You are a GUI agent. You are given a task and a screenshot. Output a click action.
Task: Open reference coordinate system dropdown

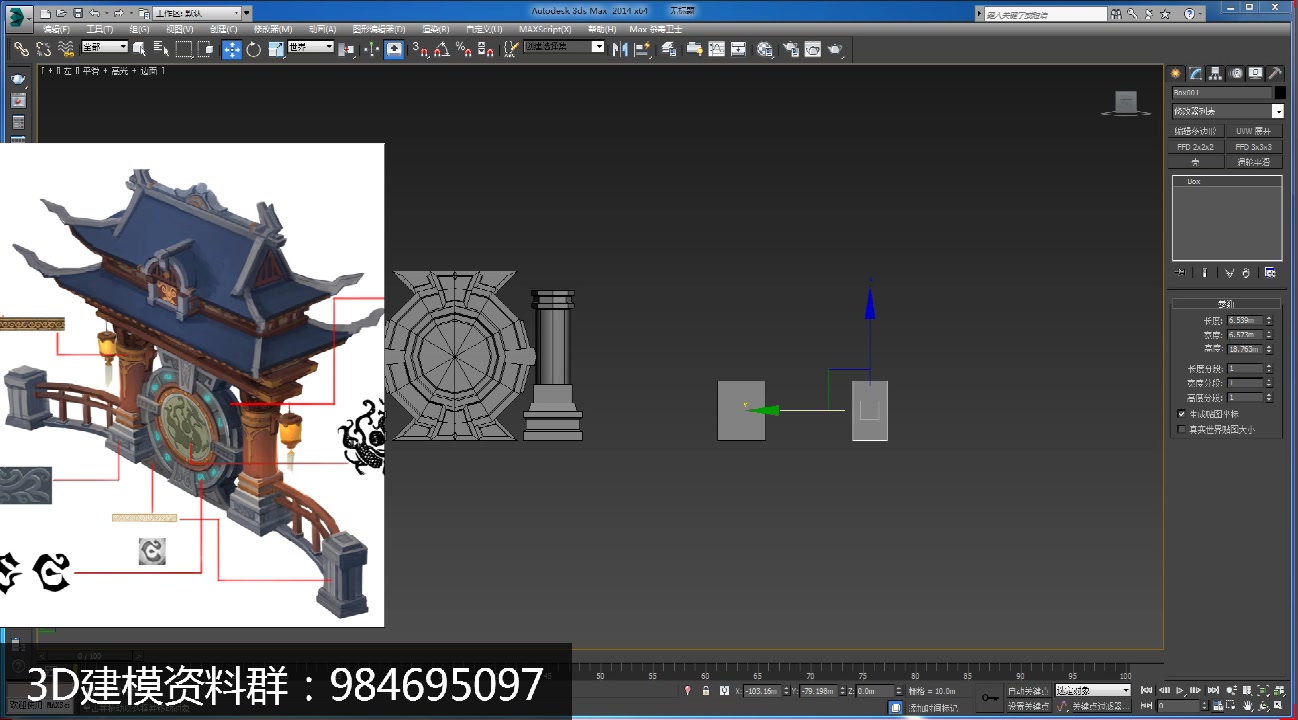click(310, 47)
